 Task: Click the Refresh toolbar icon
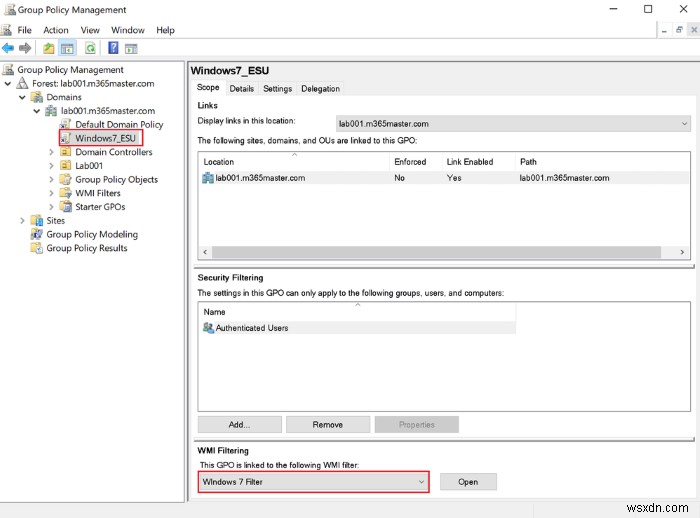(x=90, y=48)
